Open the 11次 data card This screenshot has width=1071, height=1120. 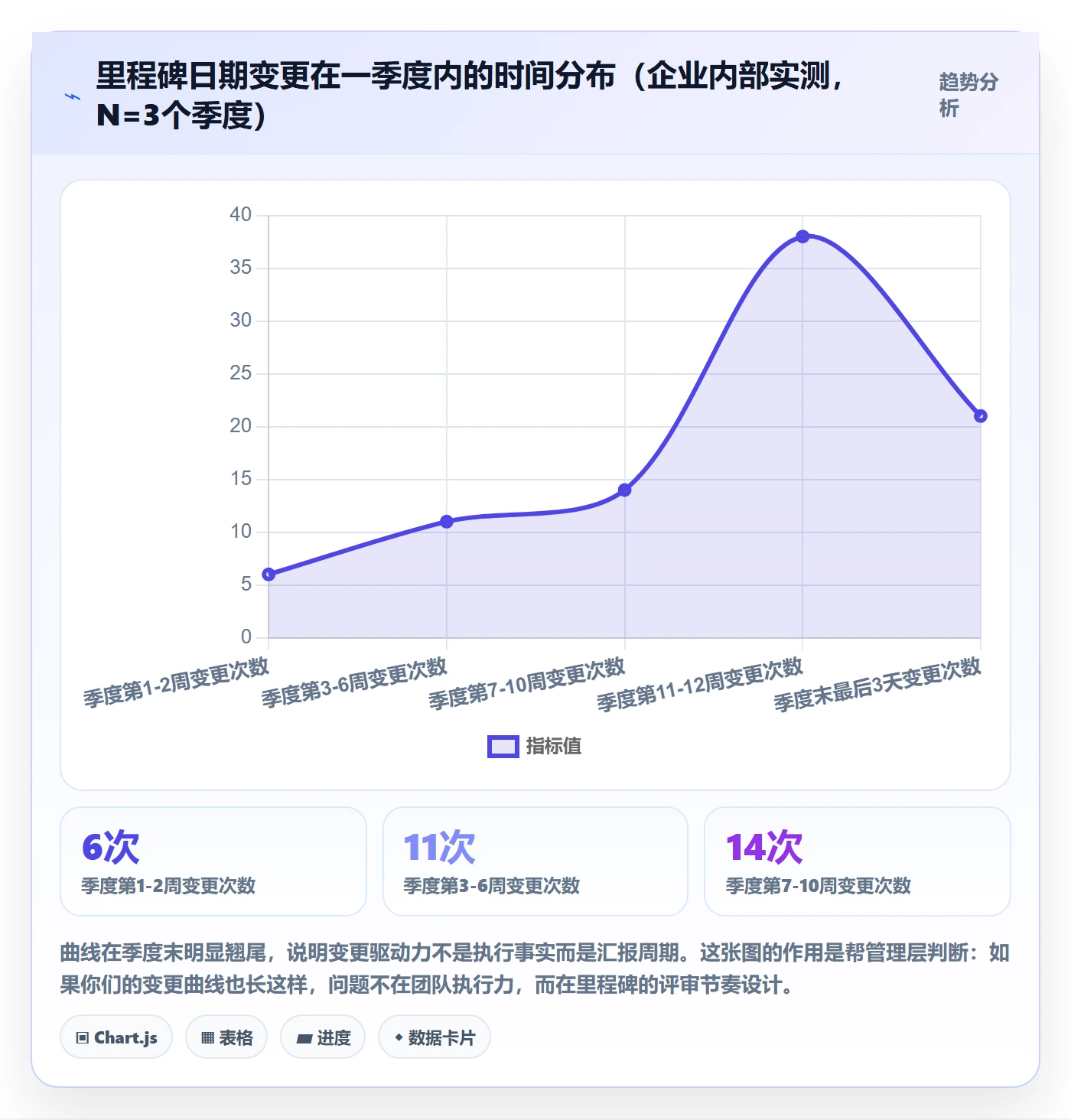click(x=535, y=861)
